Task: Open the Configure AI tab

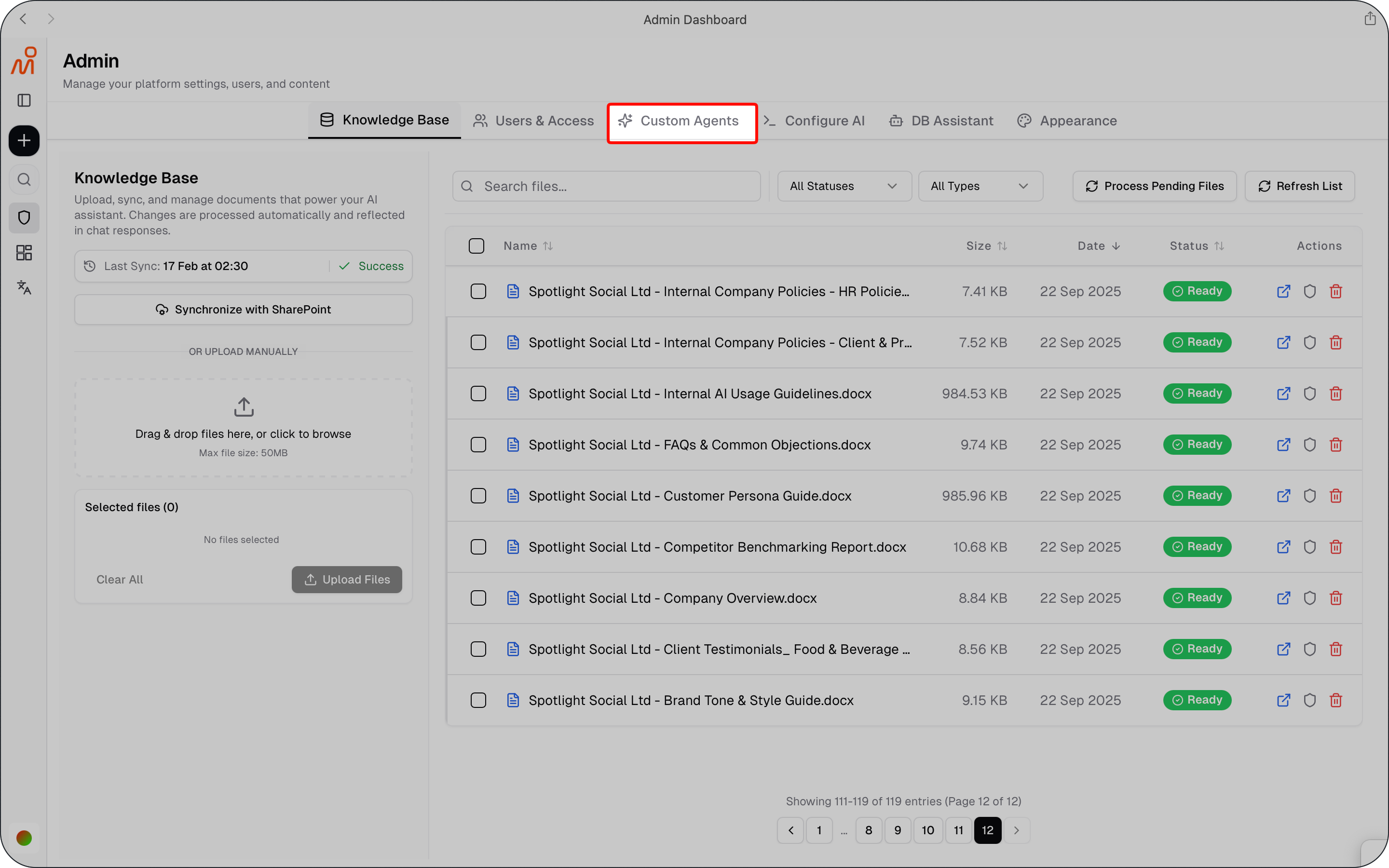Action: 815,121
